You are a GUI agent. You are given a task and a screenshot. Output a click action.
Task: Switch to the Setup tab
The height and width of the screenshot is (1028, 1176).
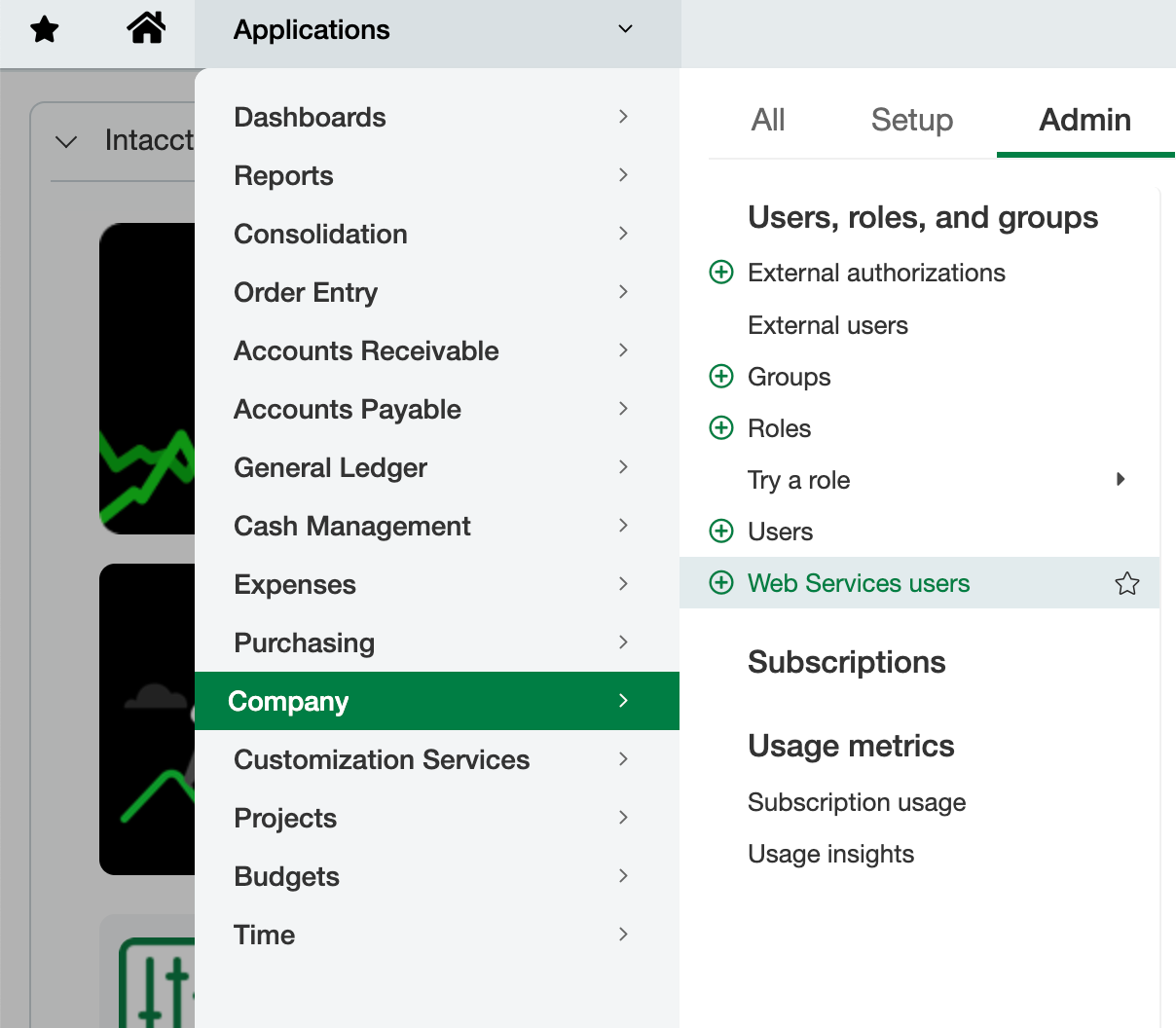tap(911, 120)
